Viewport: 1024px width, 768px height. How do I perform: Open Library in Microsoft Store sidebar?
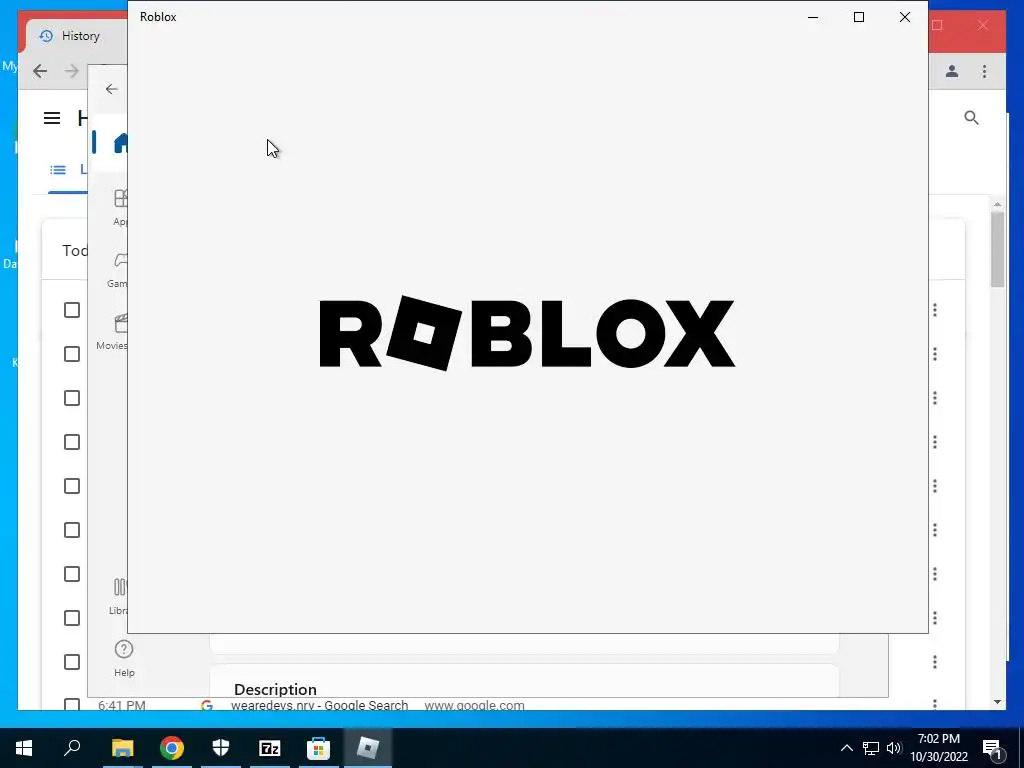(120, 596)
